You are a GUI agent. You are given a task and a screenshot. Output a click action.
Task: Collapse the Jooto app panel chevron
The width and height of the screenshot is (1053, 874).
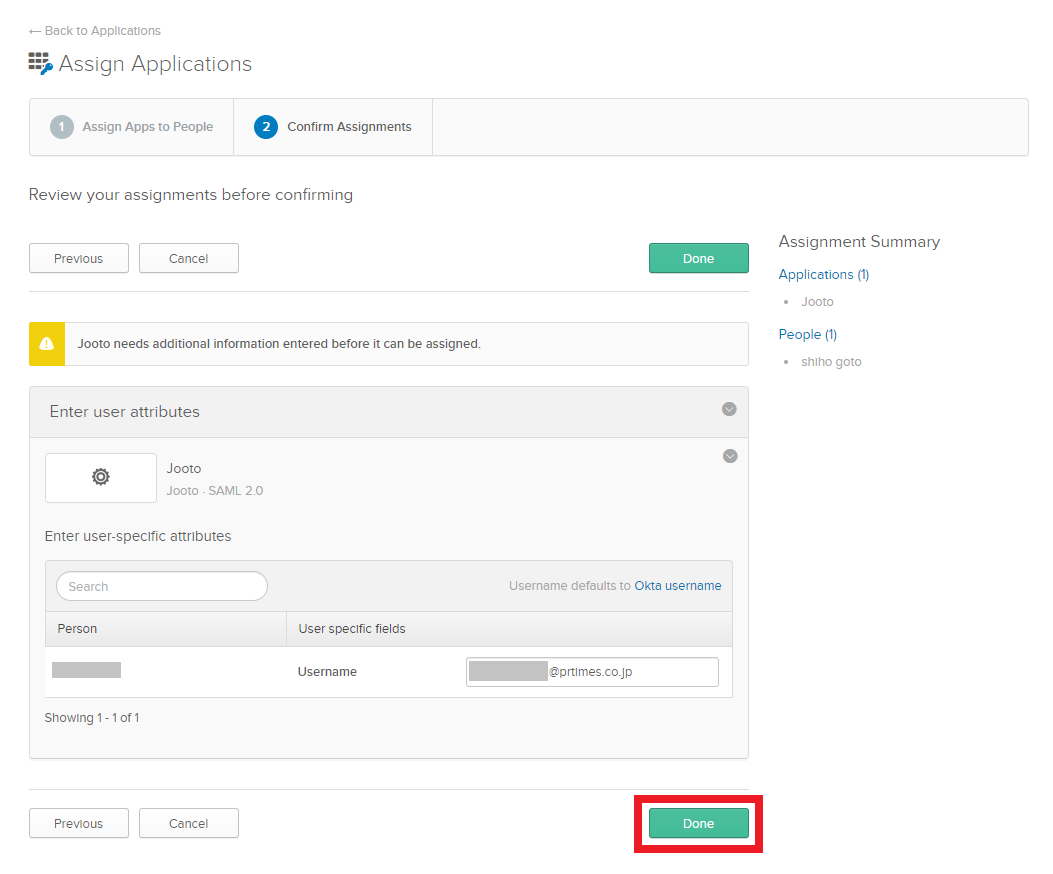pos(730,456)
